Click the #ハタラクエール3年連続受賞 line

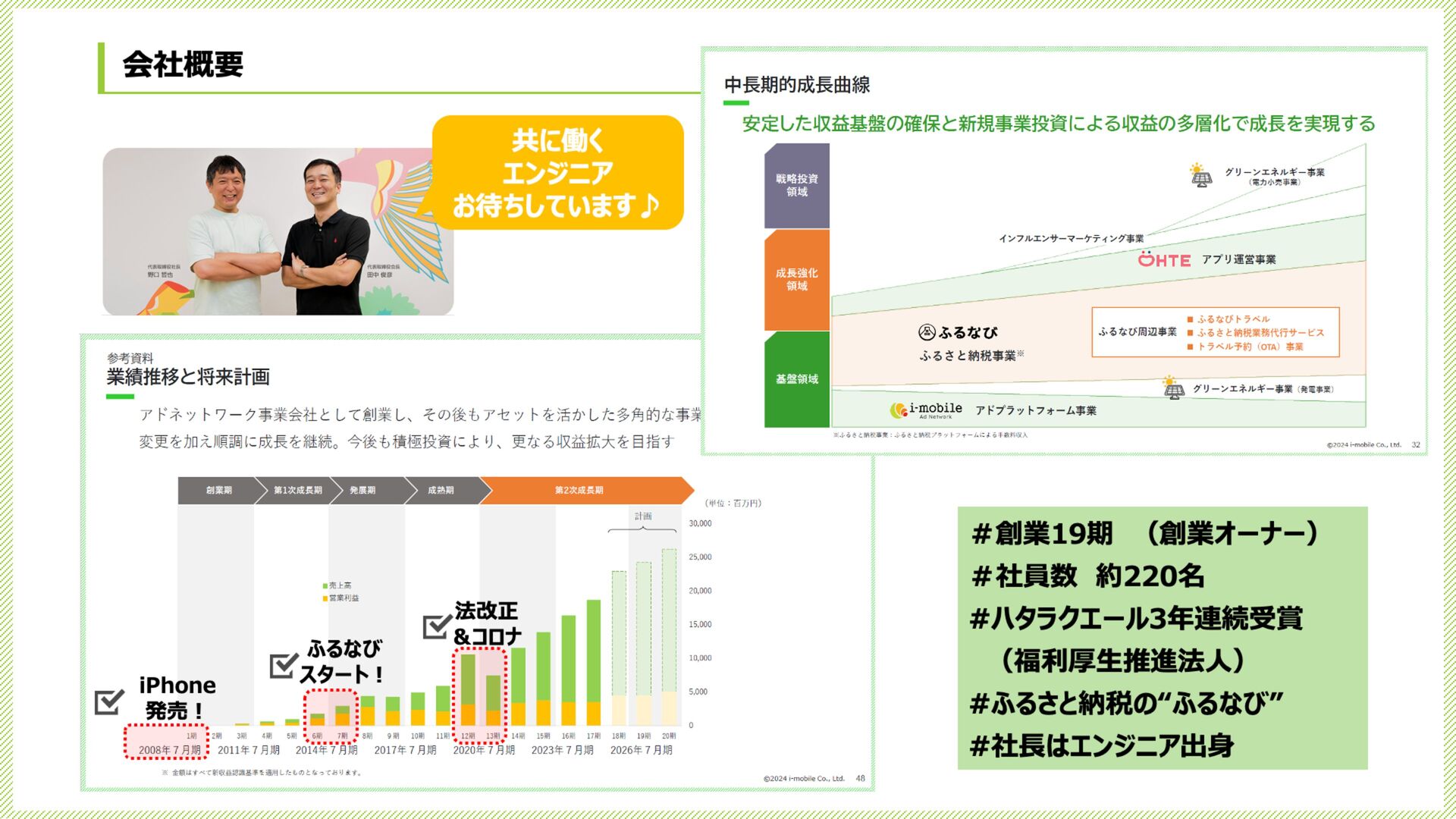click(x=1136, y=619)
